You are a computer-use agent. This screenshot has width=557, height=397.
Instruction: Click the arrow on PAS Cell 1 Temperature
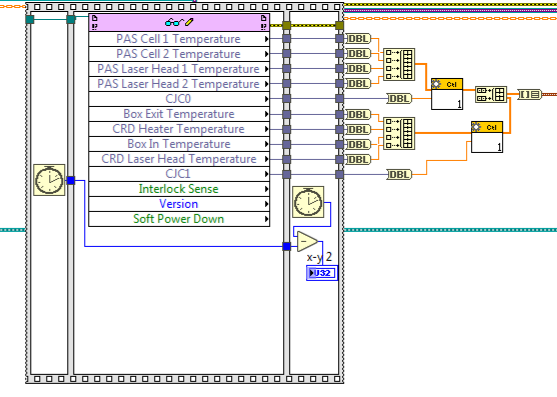click(x=266, y=39)
